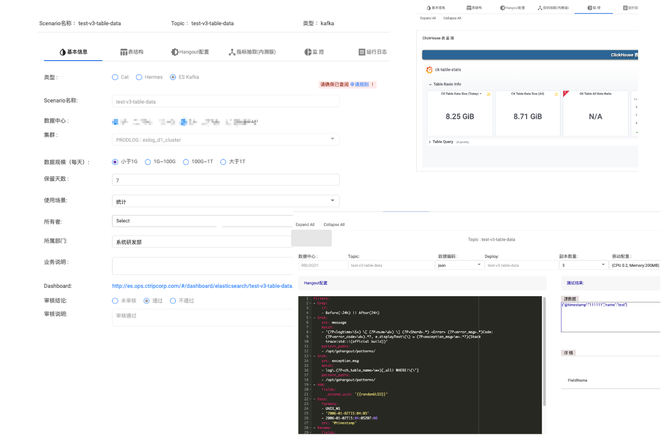
Task: Select 不通过 for the review conclusion
Action: [172, 301]
